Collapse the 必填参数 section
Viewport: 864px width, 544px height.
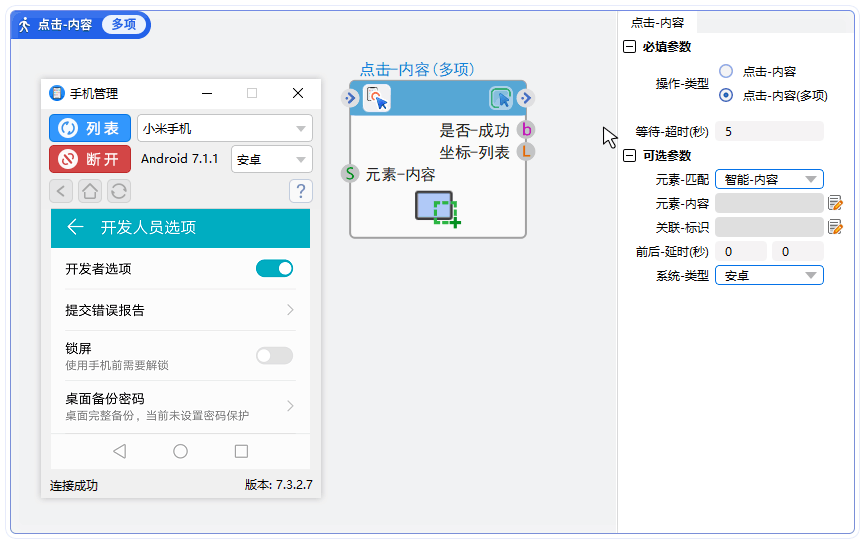(629, 47)
